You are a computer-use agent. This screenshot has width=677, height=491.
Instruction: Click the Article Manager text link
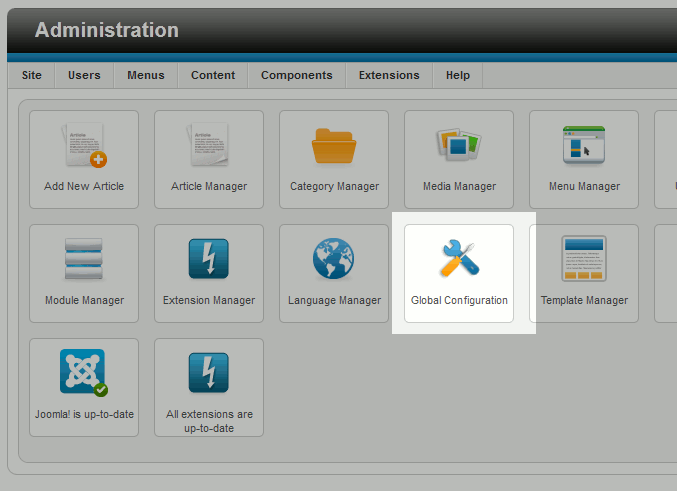pos(209,186)
